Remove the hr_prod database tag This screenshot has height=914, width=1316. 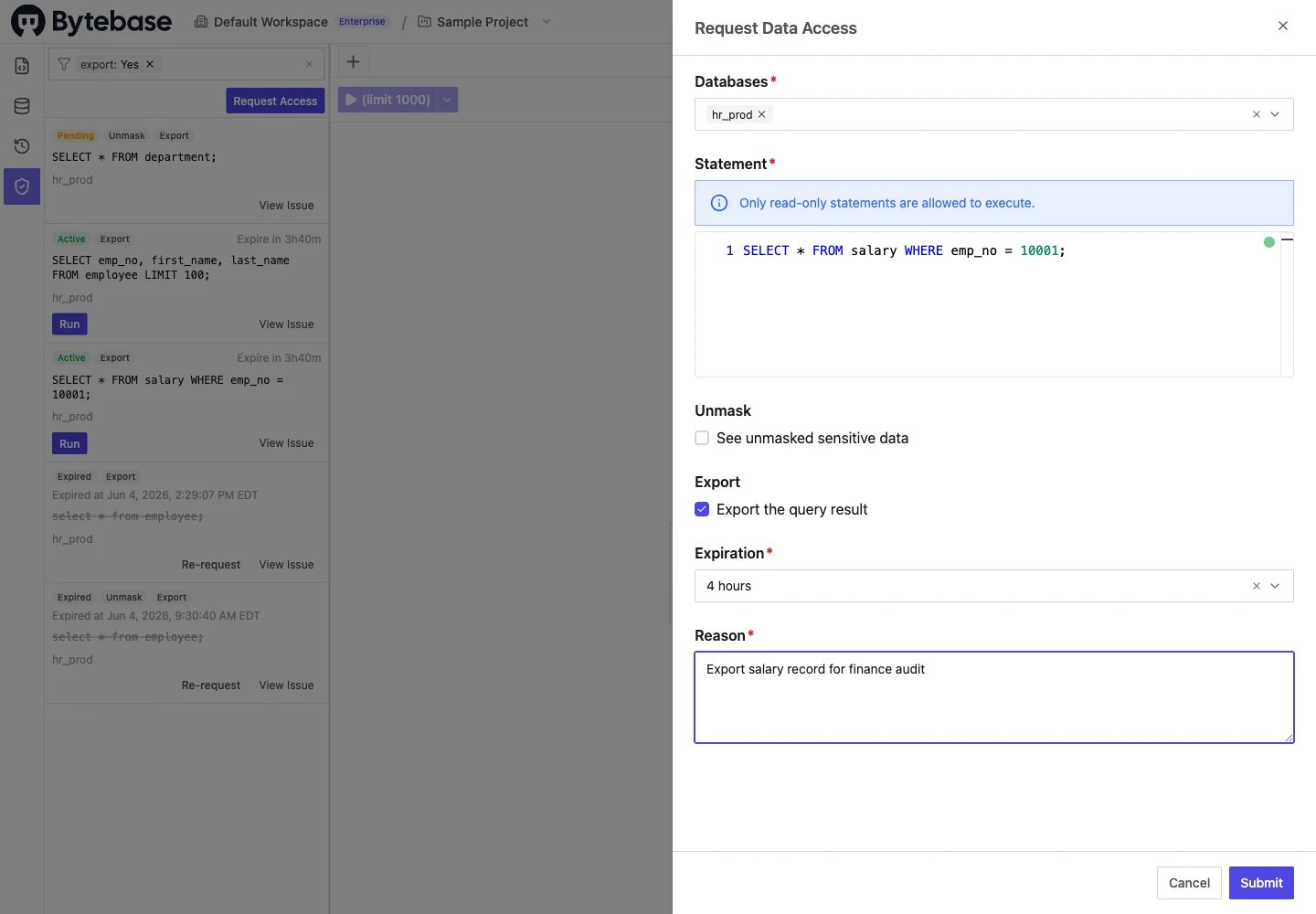point(761,114)
